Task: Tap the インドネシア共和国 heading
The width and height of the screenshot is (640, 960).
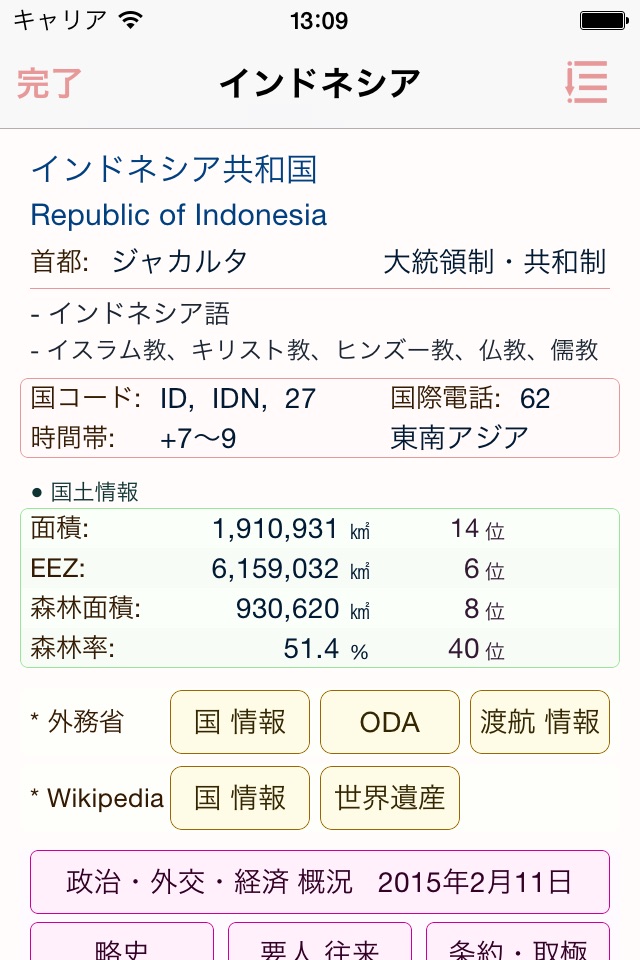Action: pos(174,169)
